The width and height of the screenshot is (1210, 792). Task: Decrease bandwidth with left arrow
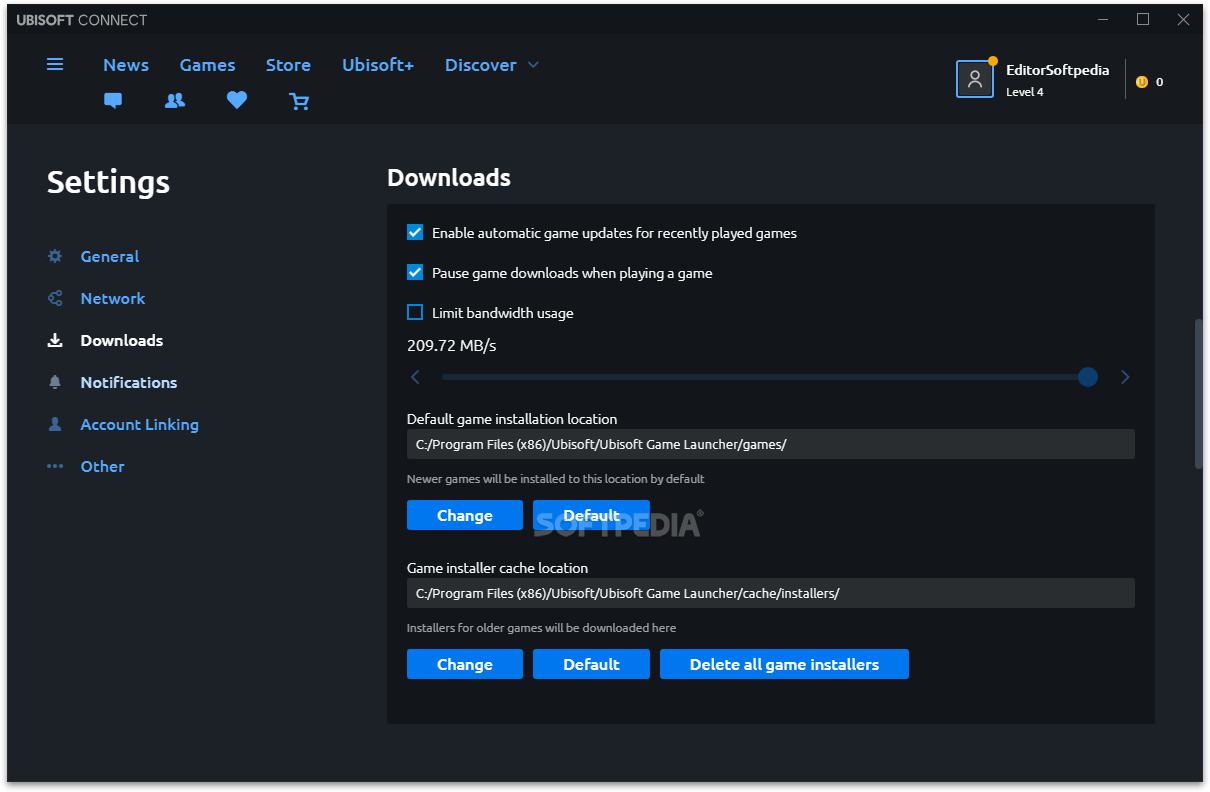(416, 377)
